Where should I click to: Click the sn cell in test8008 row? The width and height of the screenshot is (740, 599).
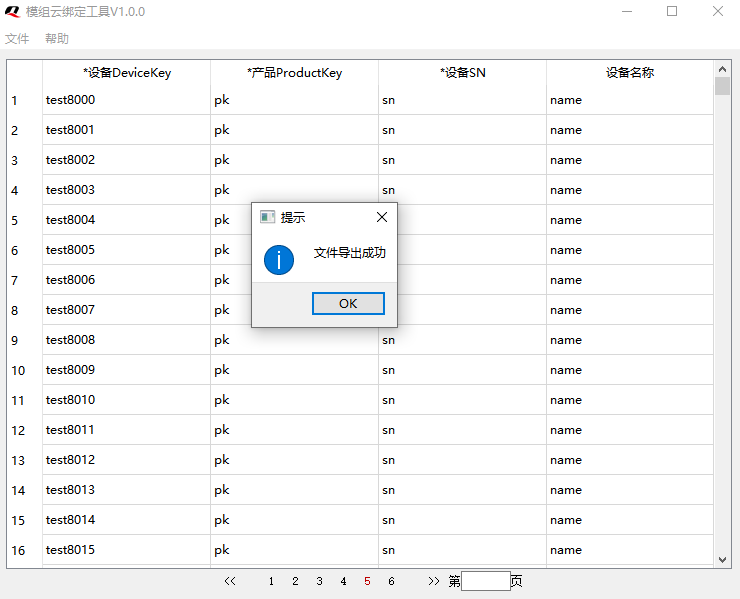(x=462, y=340)
